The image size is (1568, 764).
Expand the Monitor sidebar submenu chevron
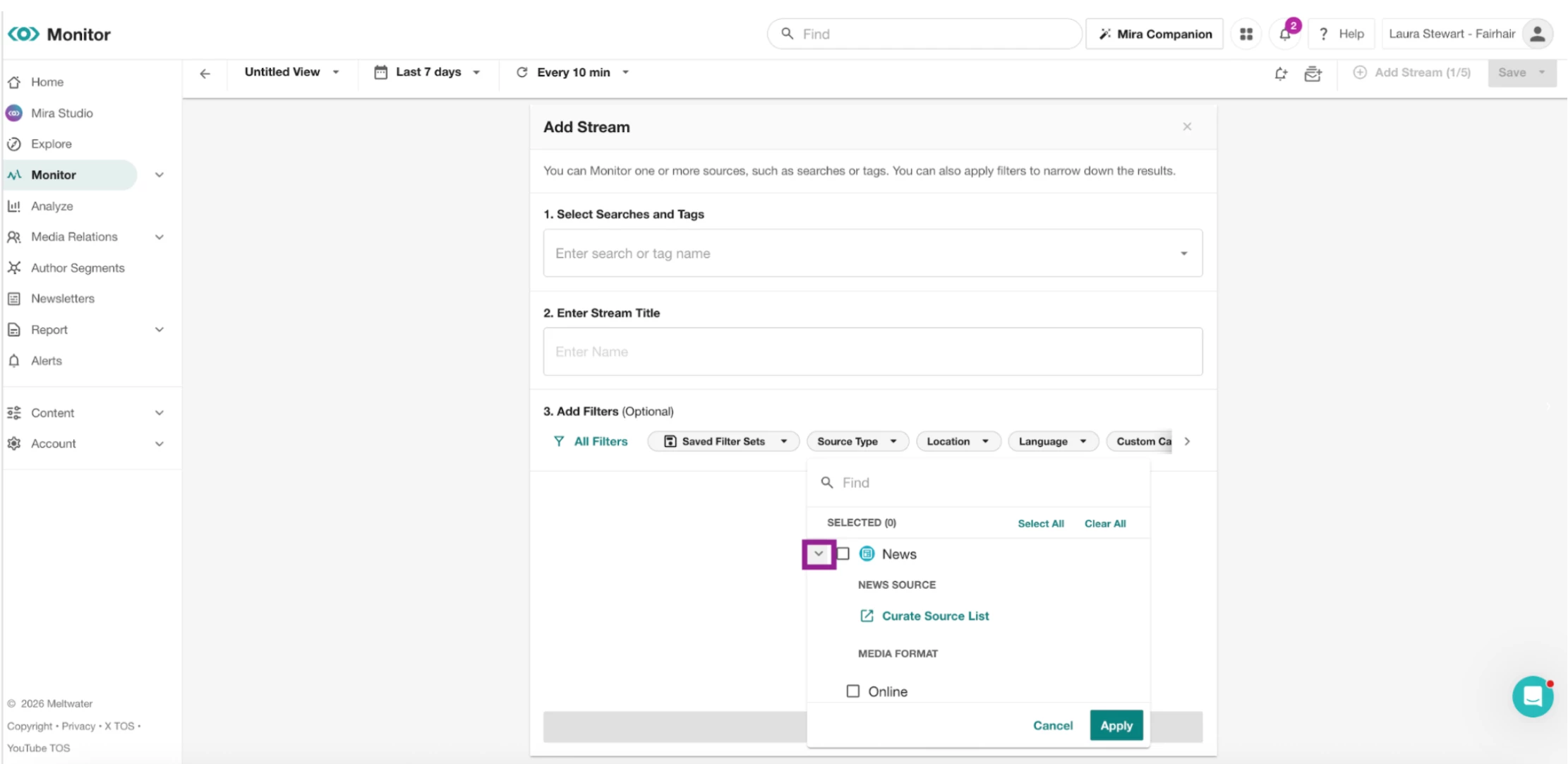click(x=159, y=175)
